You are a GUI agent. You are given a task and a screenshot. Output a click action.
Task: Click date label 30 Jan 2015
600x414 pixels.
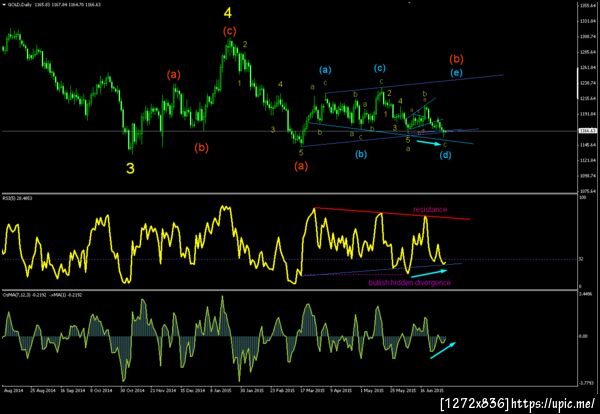251,391
